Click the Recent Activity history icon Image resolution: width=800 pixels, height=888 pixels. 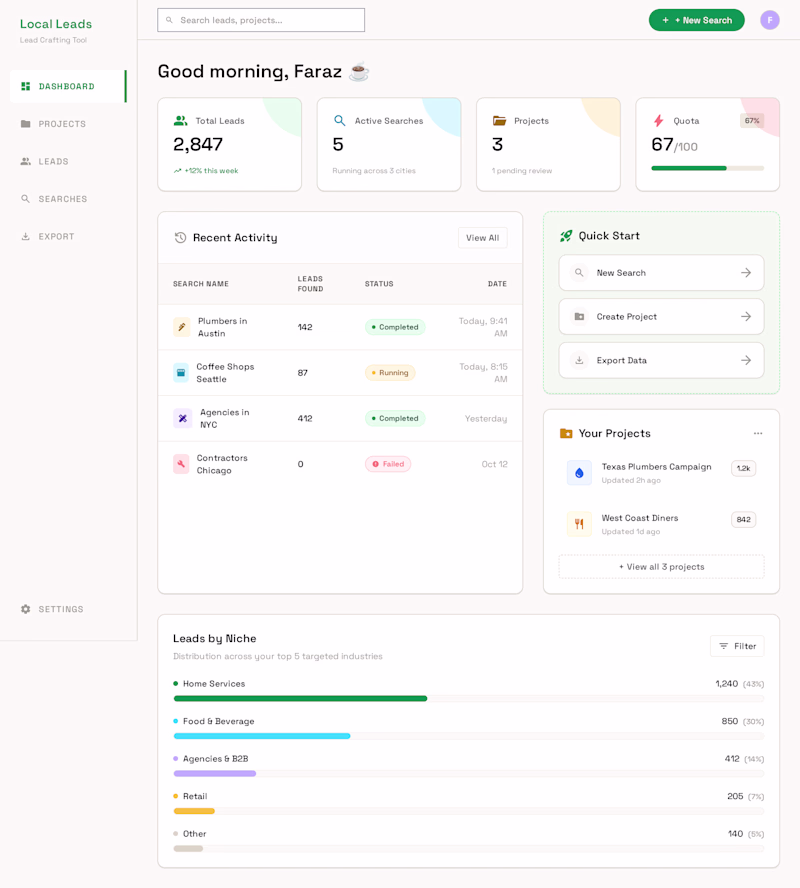(x=180, y=238)
